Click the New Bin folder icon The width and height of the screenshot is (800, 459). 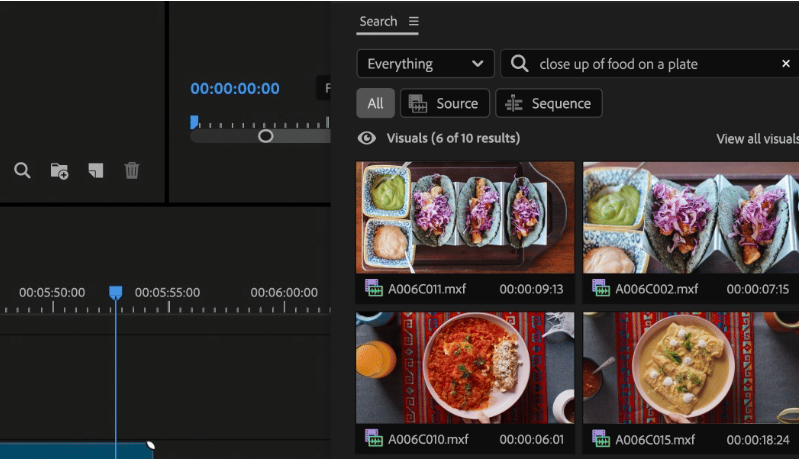59,171
